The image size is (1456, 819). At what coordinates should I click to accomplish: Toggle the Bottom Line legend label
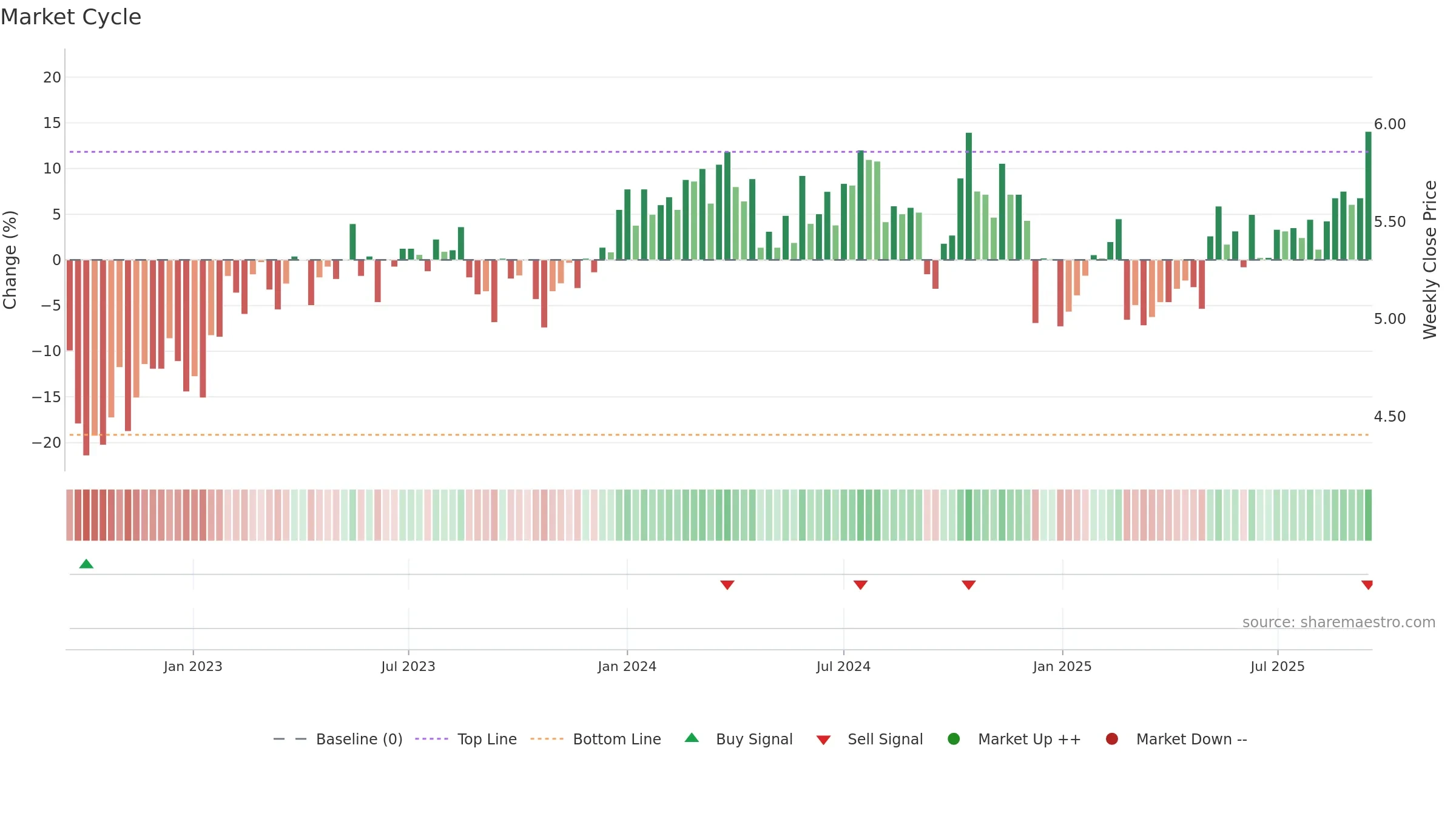[617, 739]
